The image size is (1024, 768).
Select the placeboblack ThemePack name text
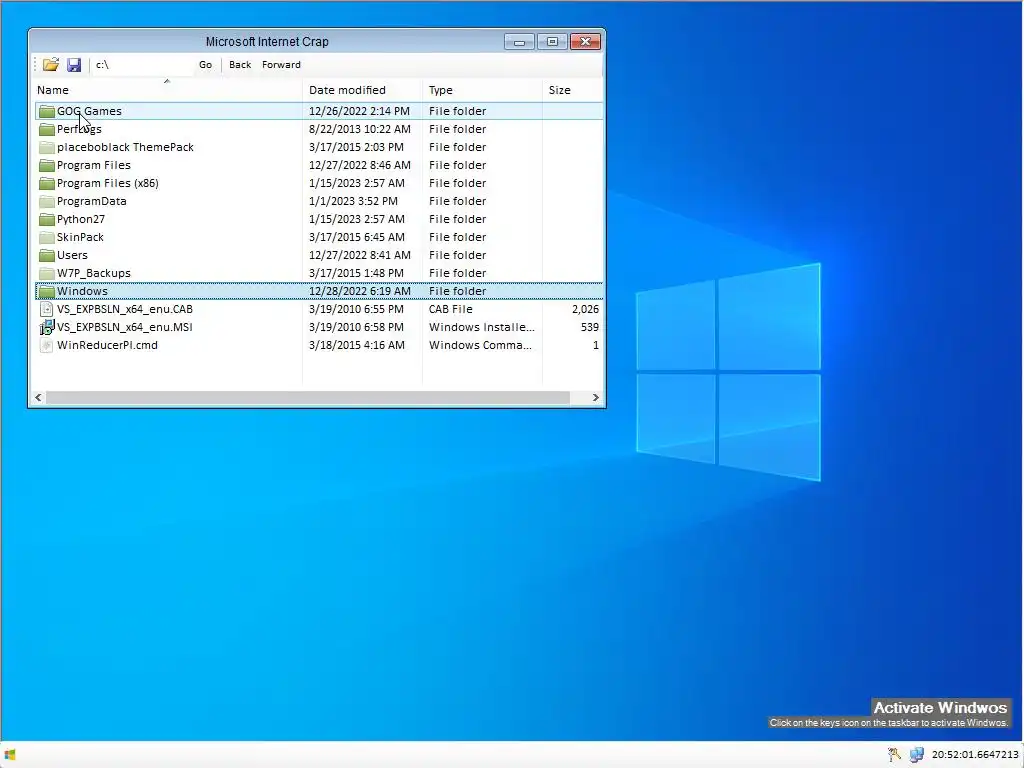pyautogui.click(x=125, y=147)
